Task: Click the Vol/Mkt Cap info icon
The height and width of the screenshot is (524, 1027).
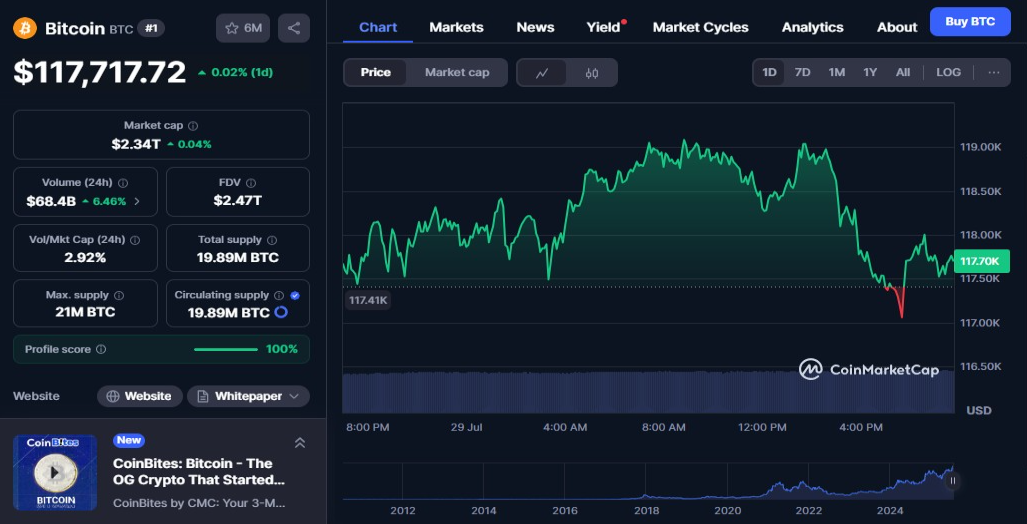Action: pos(135,240)
